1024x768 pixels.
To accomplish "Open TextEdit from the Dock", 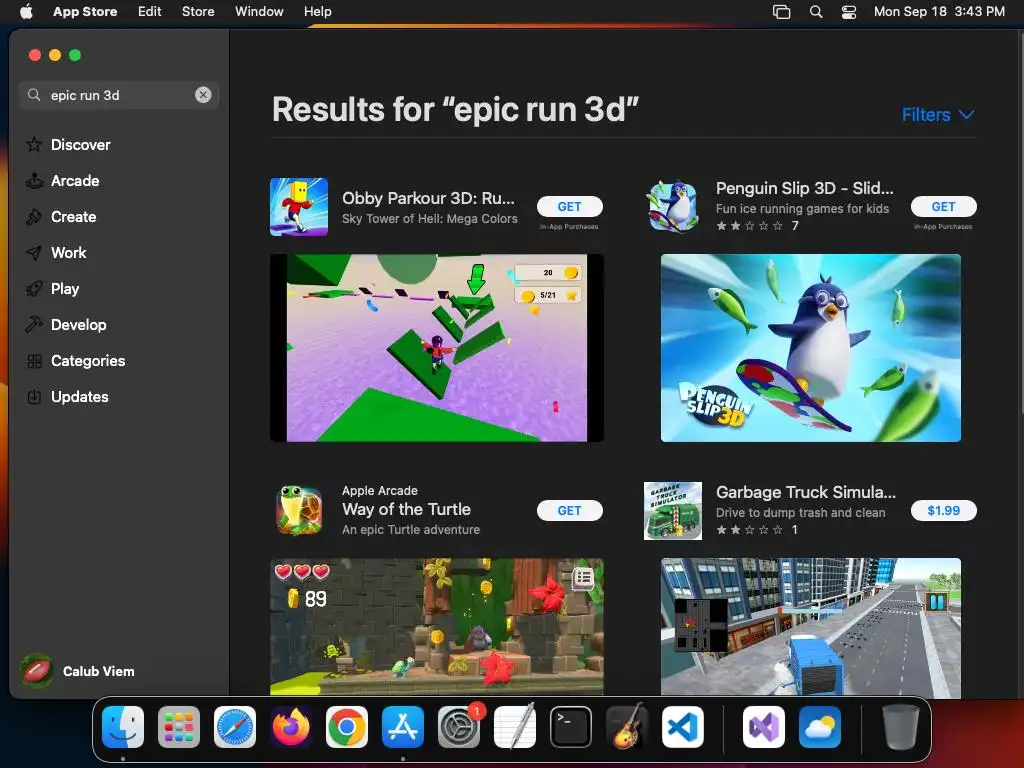I will pyautogui.click(x=515, y=727).
